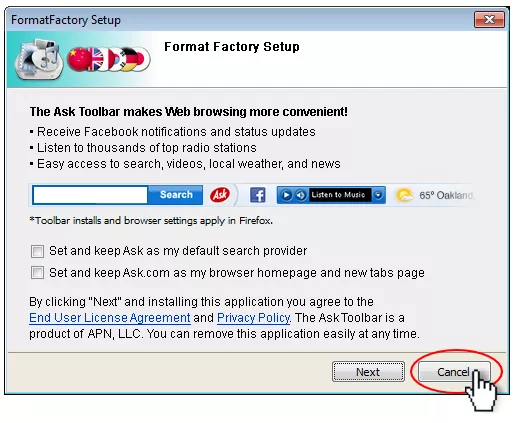
Task: Click inside the Ask search text field
Action: tap(90, 195)
